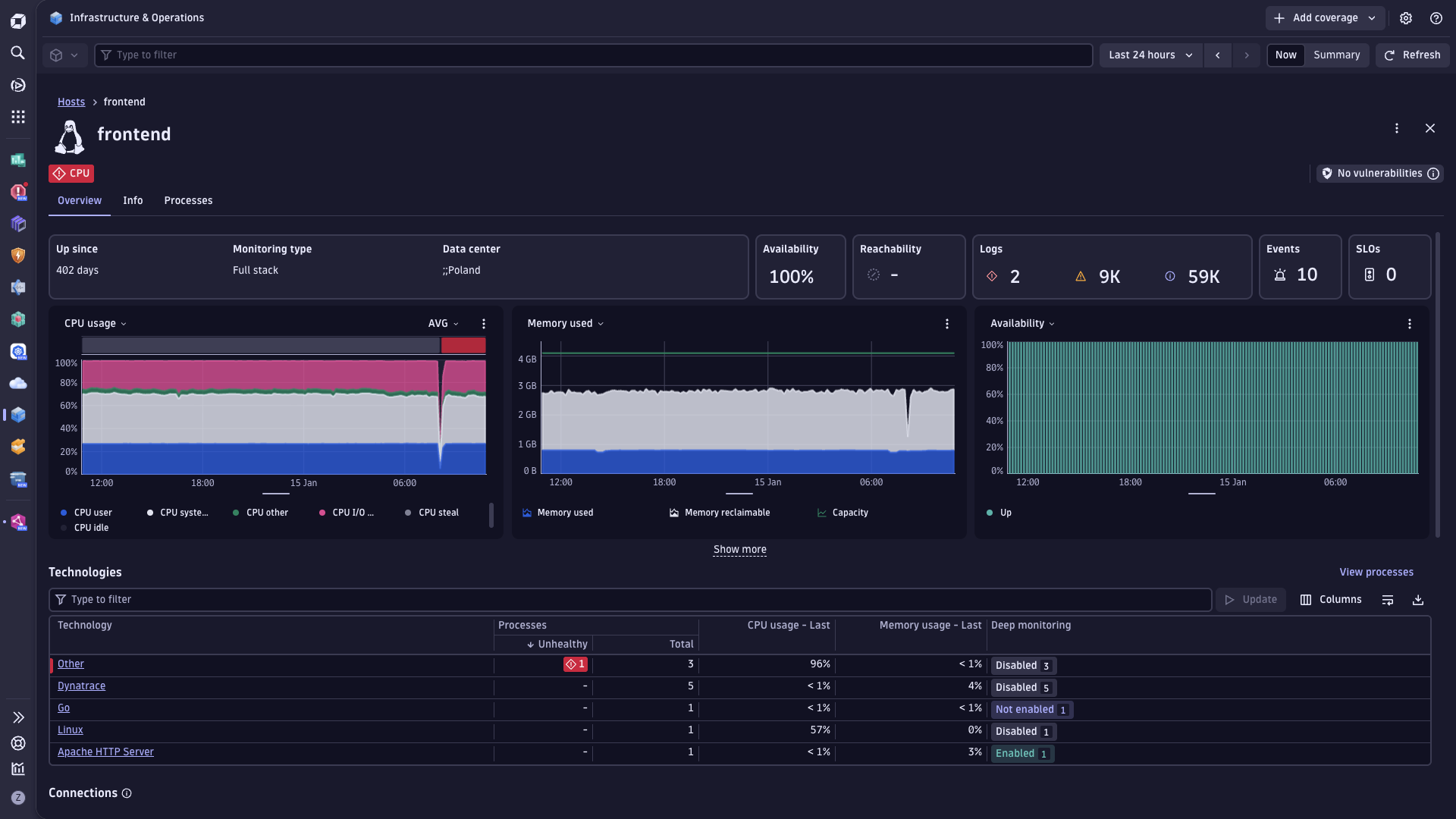Toggle CPU user series in legend
This screenshot has width=1456, height=819.
tap(93, 513)
